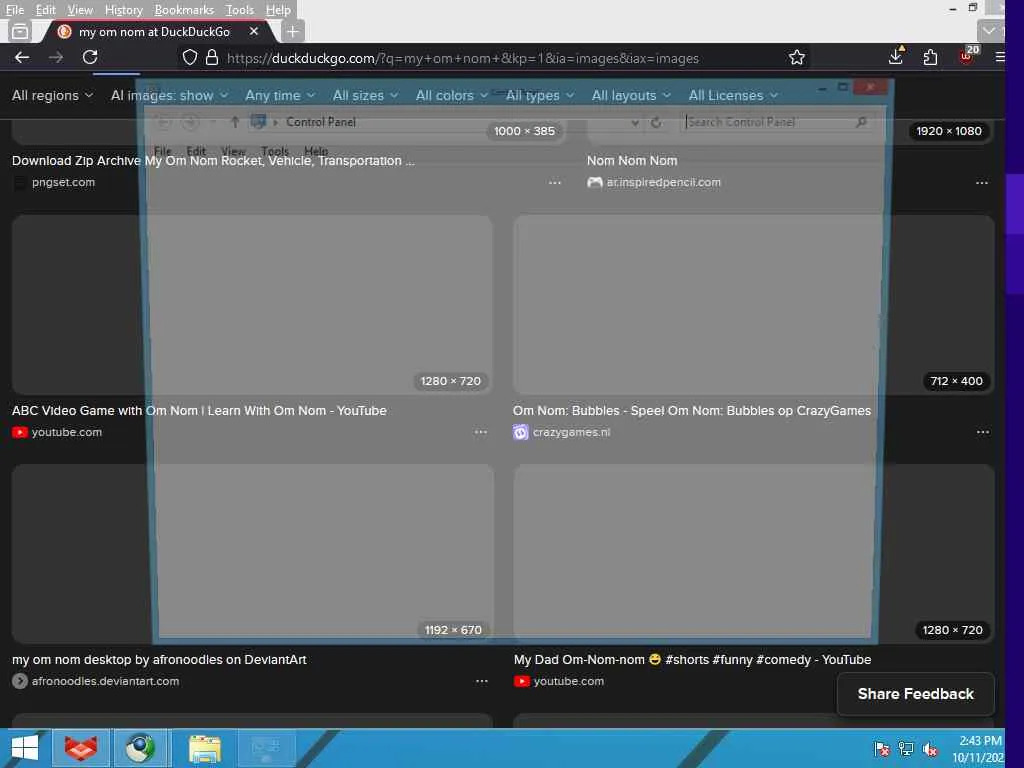The width and height of the screenshot is (1024, 768).
Task: Expand the Any time filter
Action: (x=280, y=95)
